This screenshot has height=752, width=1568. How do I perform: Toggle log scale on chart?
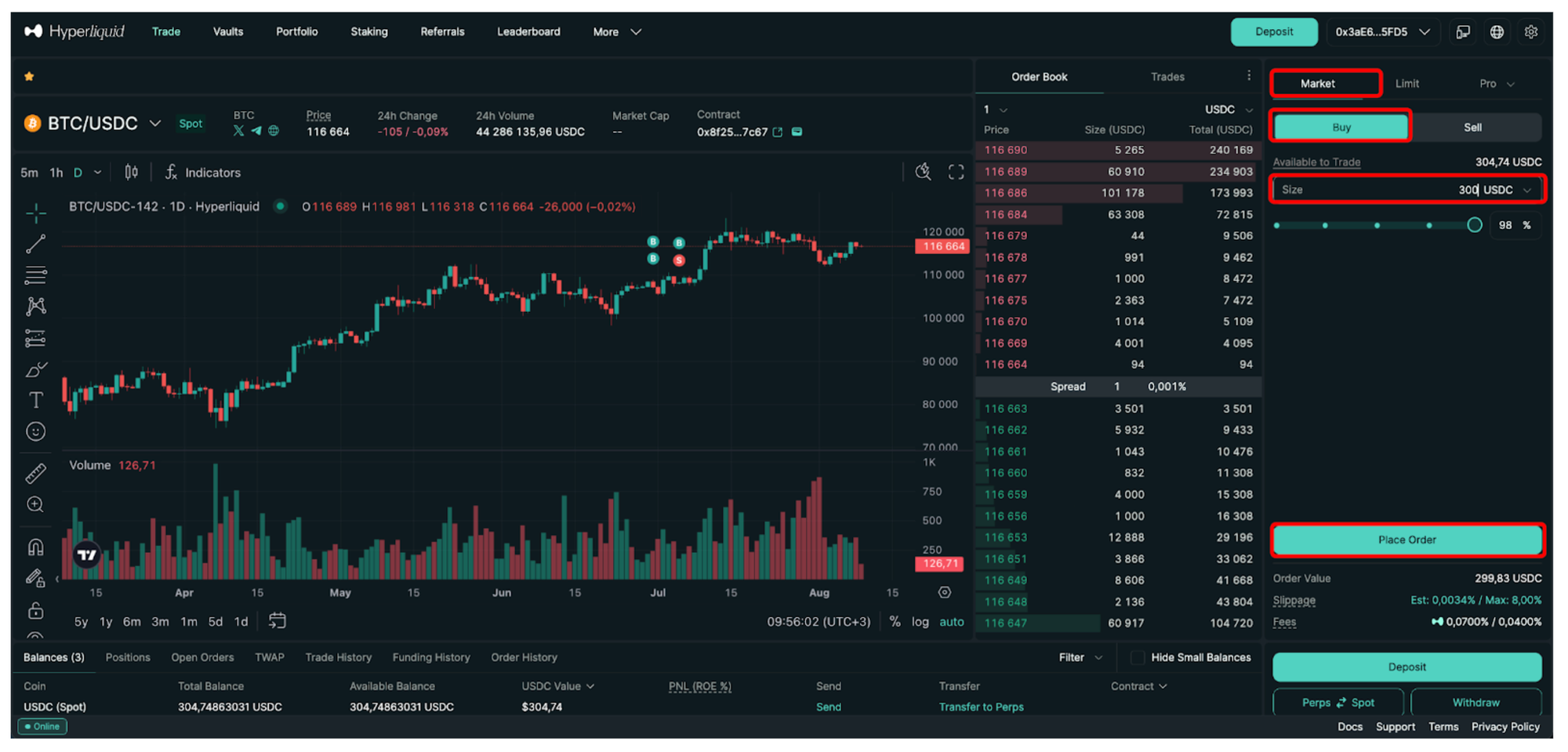click(920, 621)
